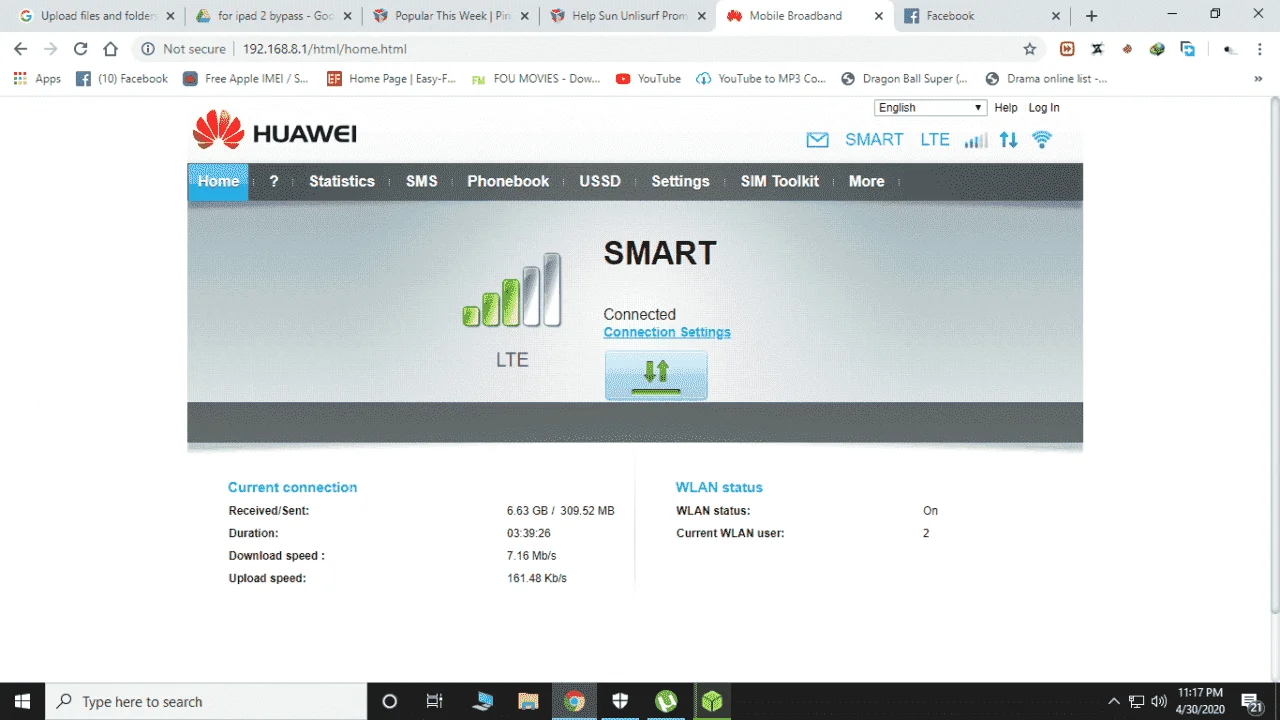The height and width of the screenshot is (720, 1280).
Task: Click the Log In link
Action: (1044, 108)
